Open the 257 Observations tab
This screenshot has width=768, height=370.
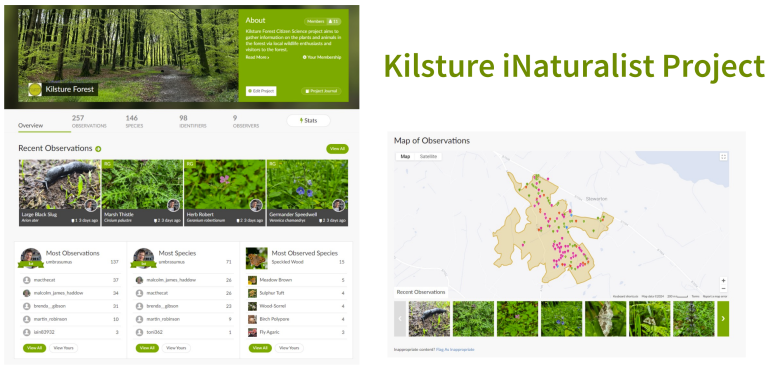click(89, 122)
